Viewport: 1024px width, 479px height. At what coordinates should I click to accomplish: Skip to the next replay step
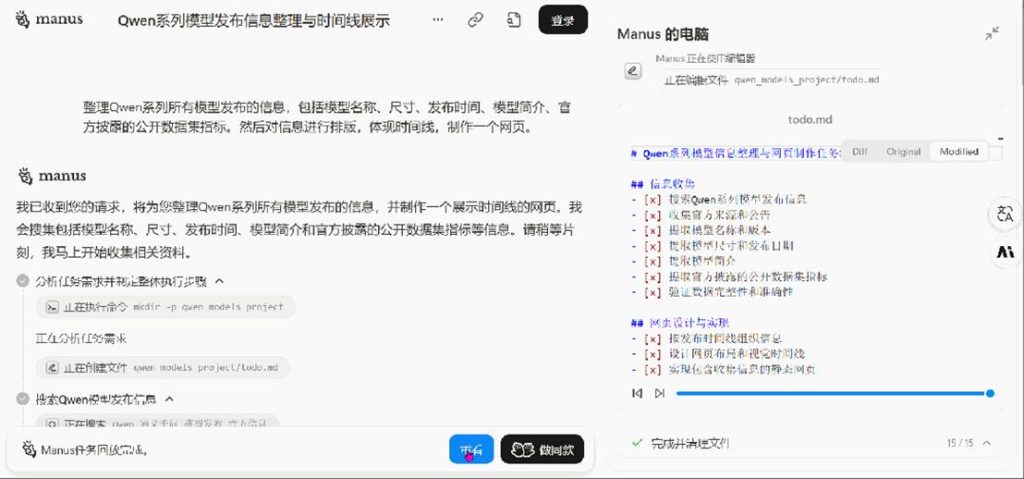click(x=659, y=393)
